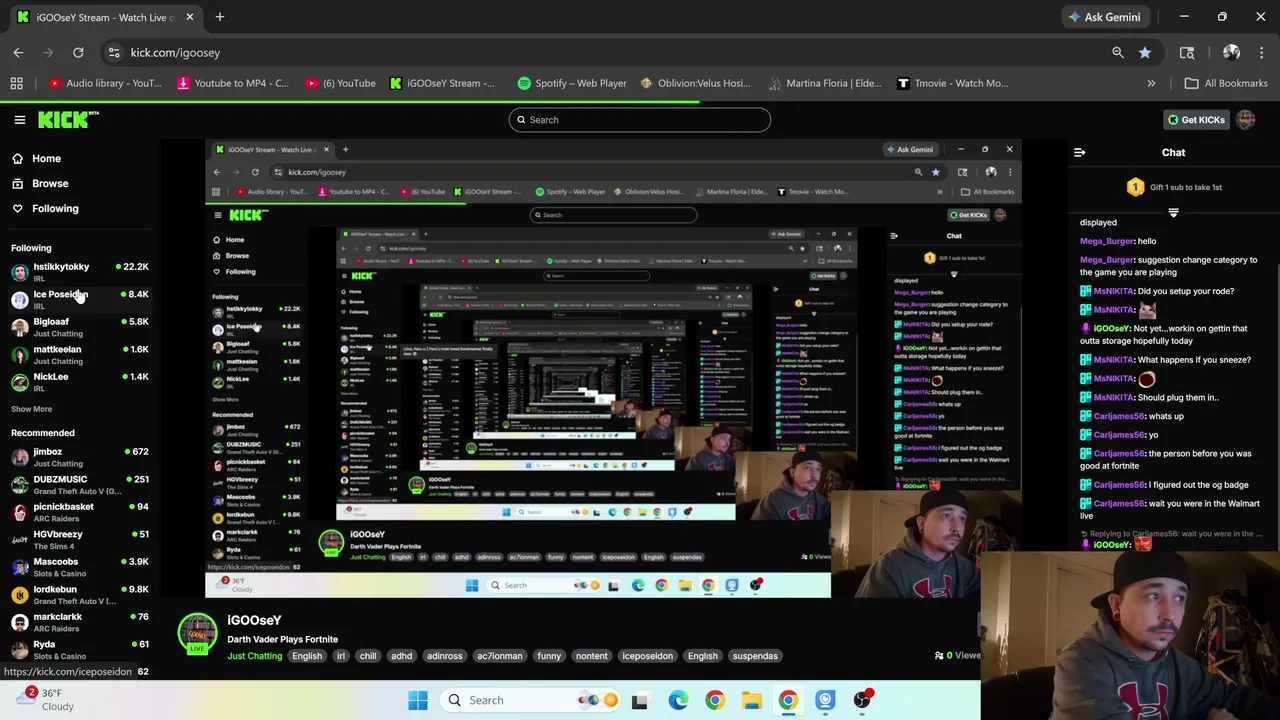Select the iceposeidon stream tag

click(x=648, y=656)
